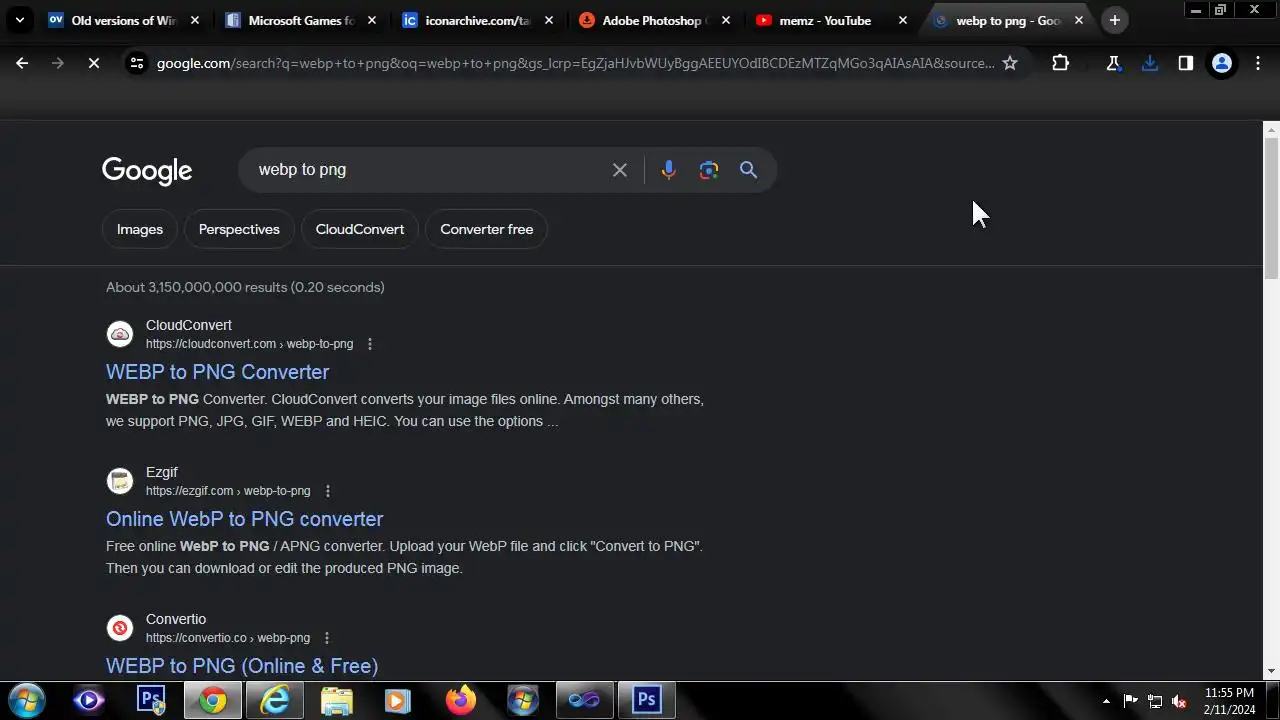Close the Adobe Photoshop tab
The height and width of the screenshot is (720, 1280).
point(726,20)
